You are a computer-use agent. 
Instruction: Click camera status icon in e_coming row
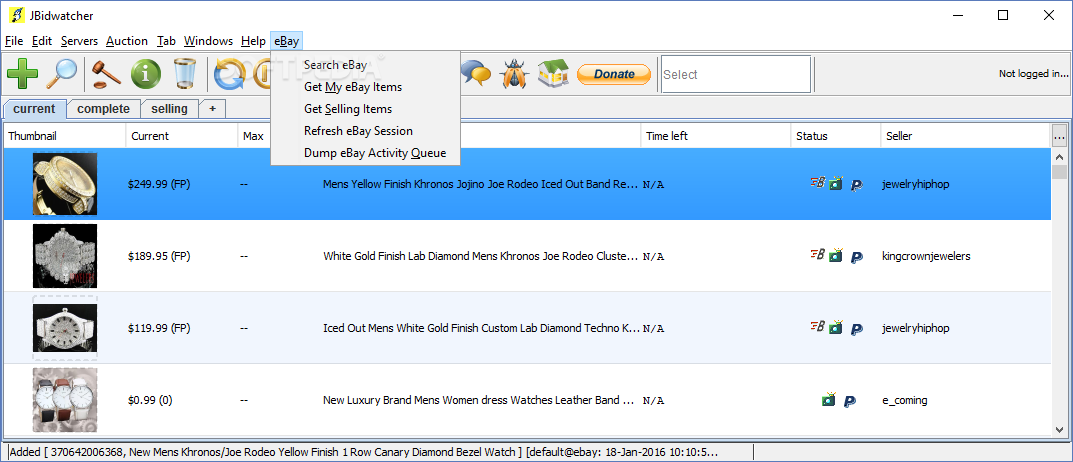[829, 399]
